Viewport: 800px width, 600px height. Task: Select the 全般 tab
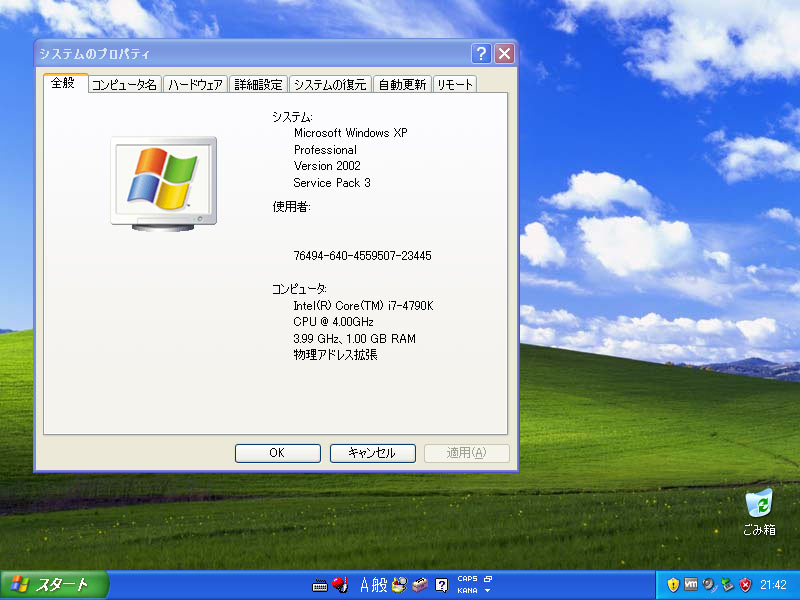tap(65, 83)
